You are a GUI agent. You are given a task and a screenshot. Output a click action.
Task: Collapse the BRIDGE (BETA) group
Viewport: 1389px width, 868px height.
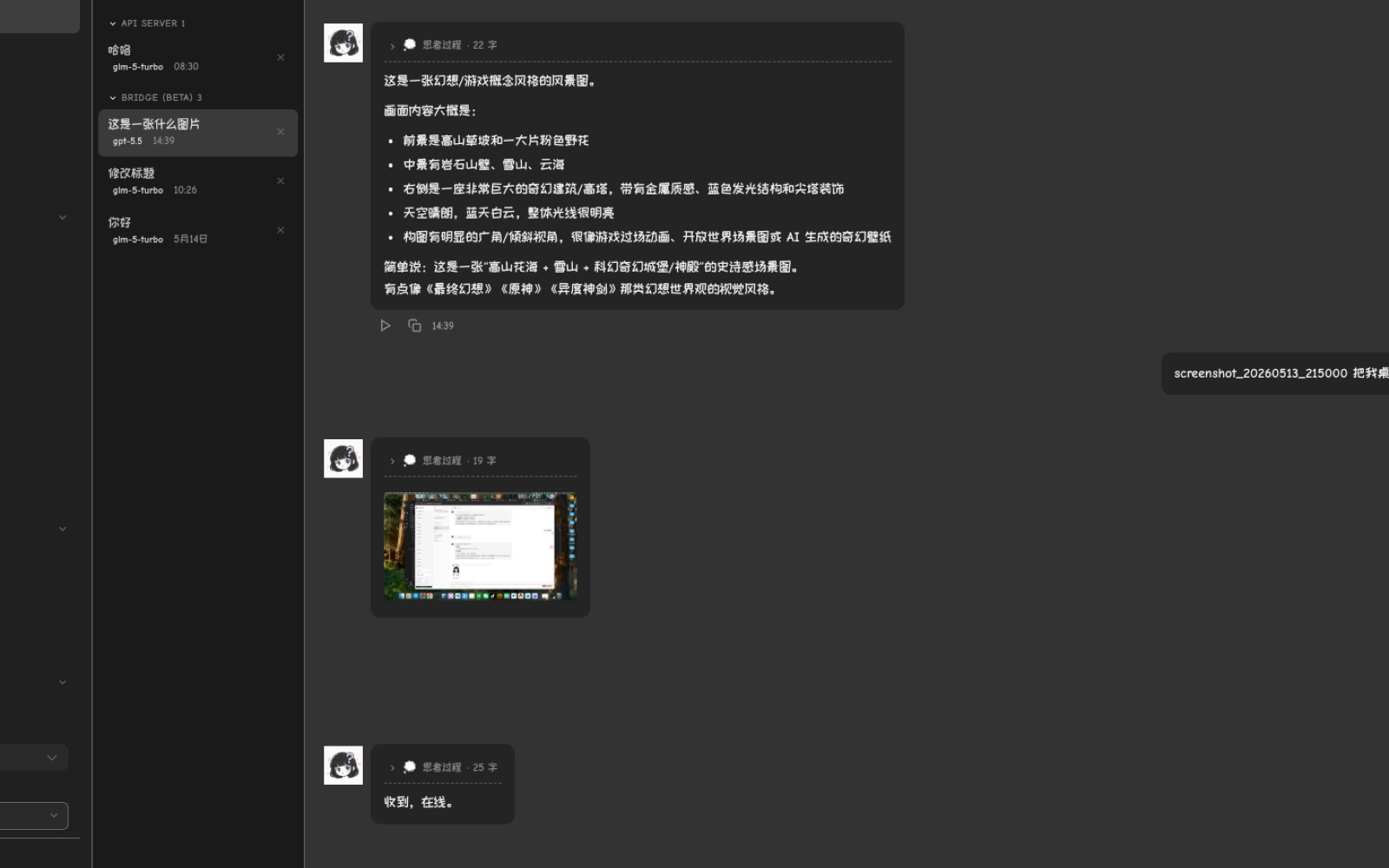(x=113, y=97)
